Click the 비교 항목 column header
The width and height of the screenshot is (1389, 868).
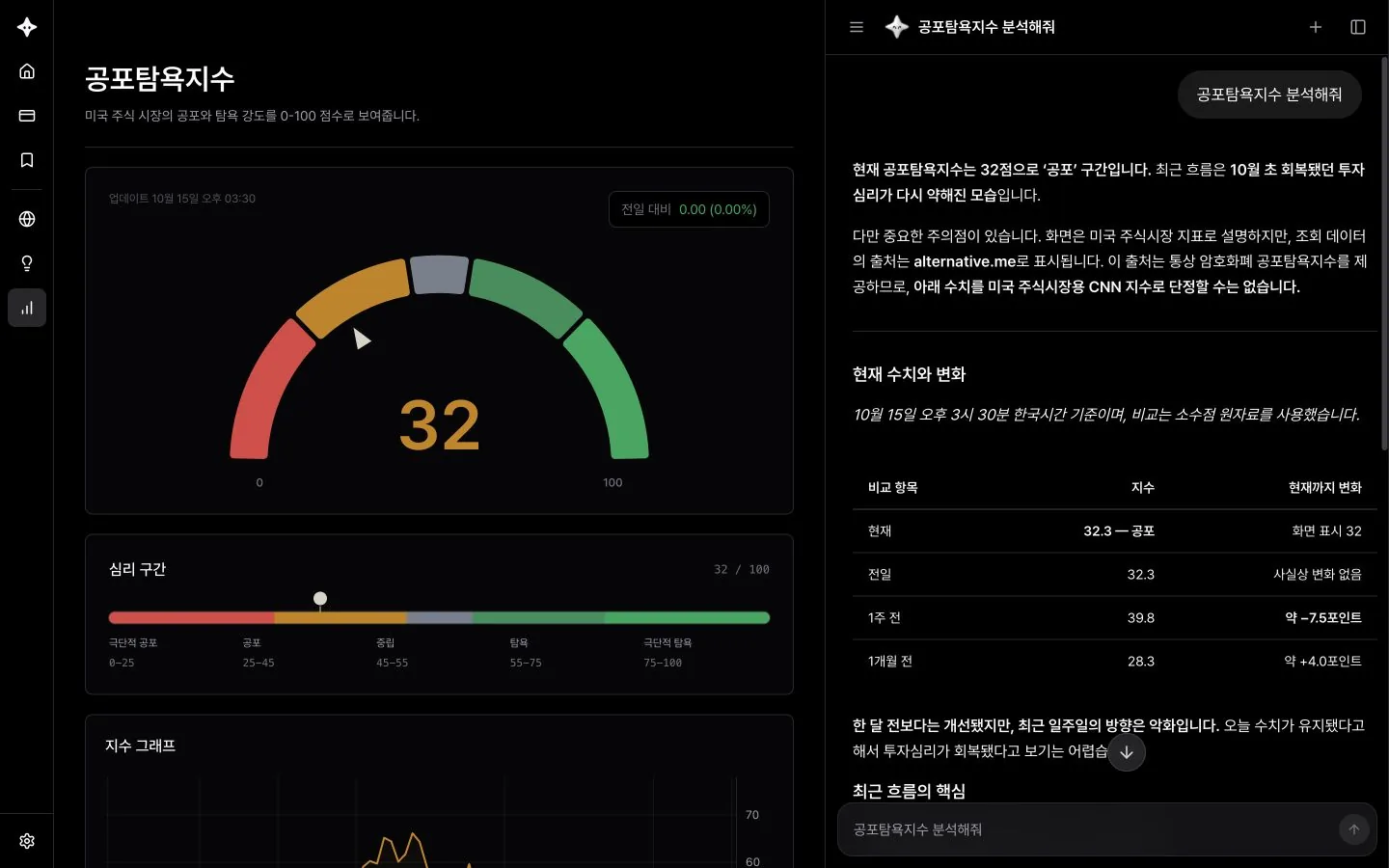click(x=893, y=487)
